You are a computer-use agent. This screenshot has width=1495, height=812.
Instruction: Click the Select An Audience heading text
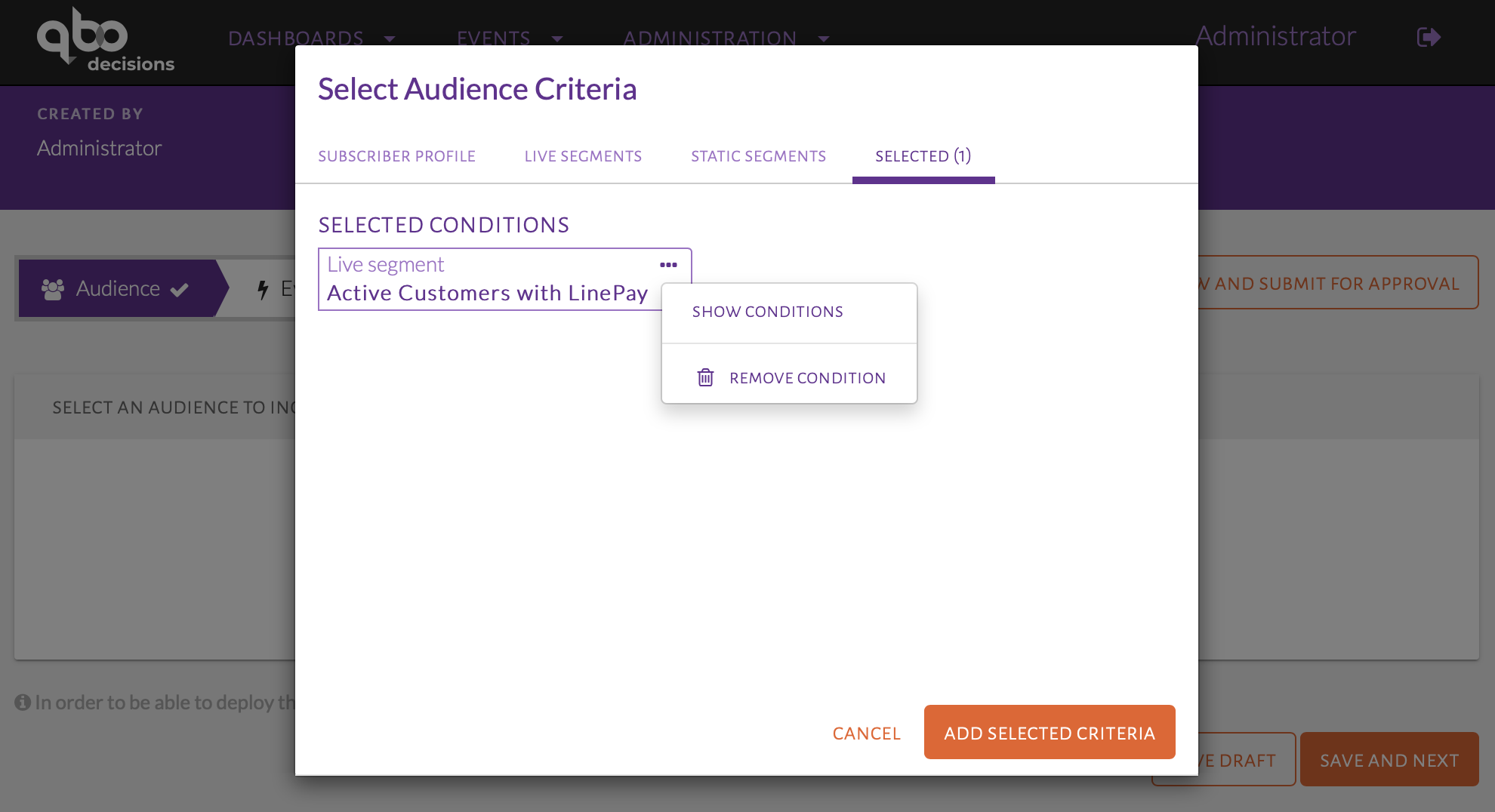173,408
